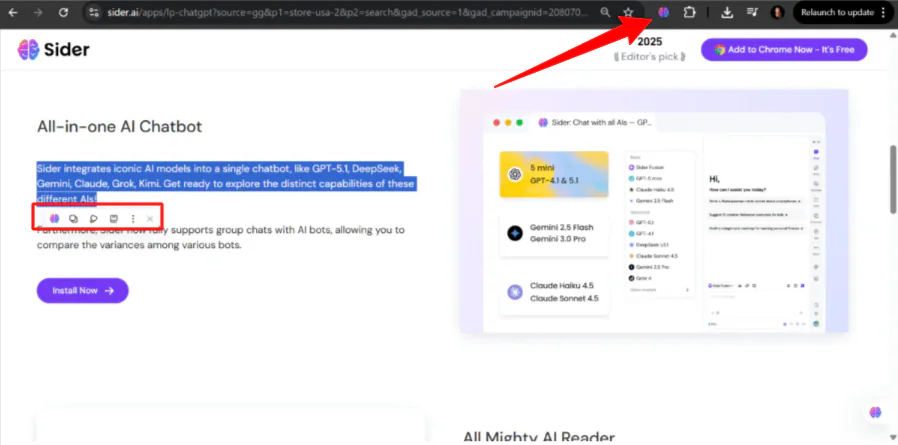Click the vertical page scrollbar thumb
This screenshot has width=898, height=445.
point(892,179)
